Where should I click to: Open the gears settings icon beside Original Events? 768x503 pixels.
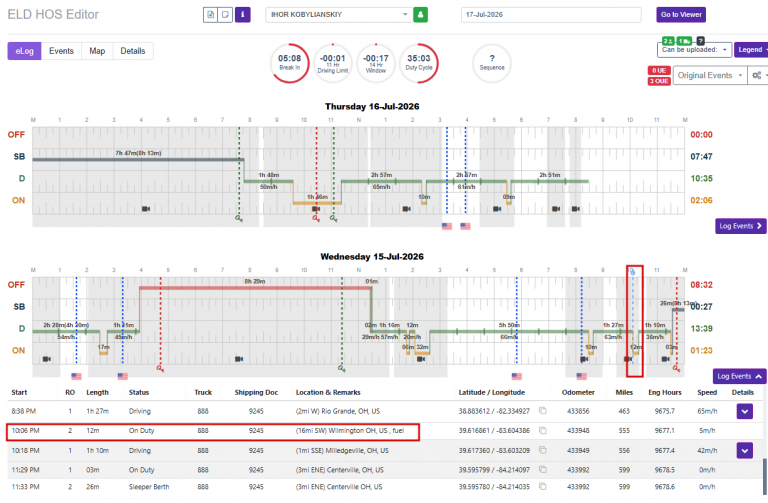(757, 75)
